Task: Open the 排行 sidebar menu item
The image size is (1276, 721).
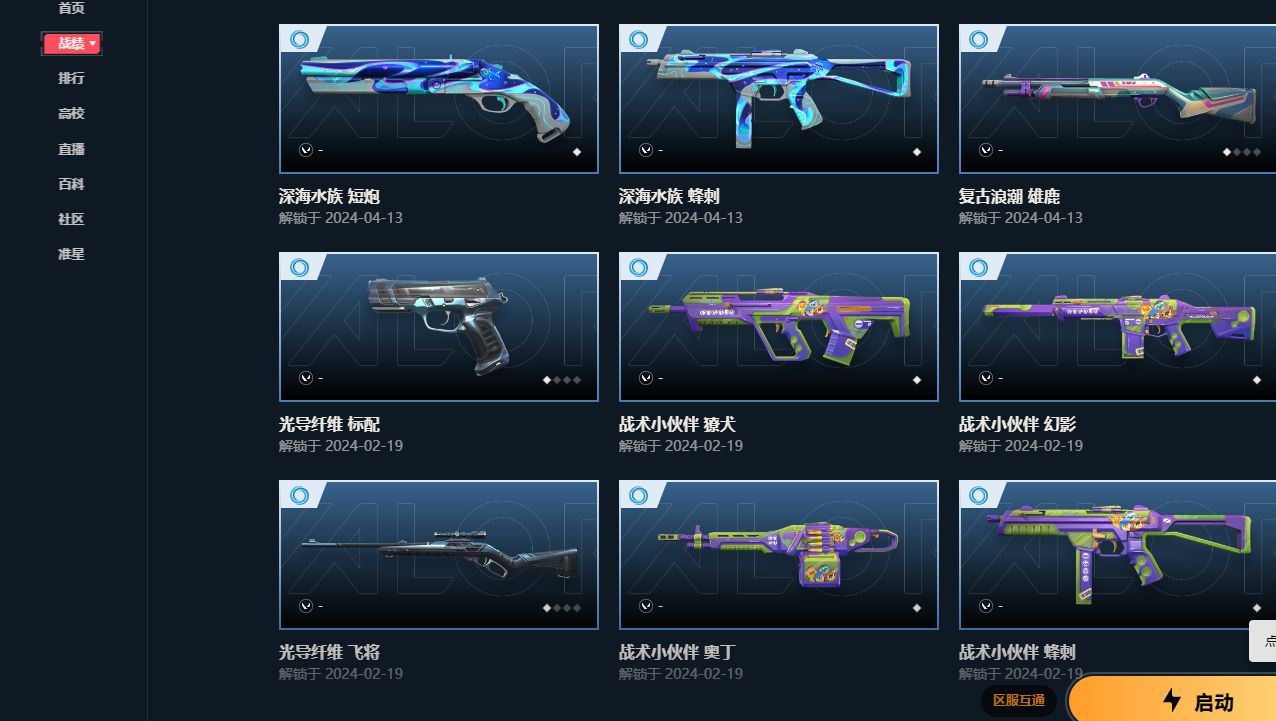Action: pyautogui.click(x=71, y=78)
